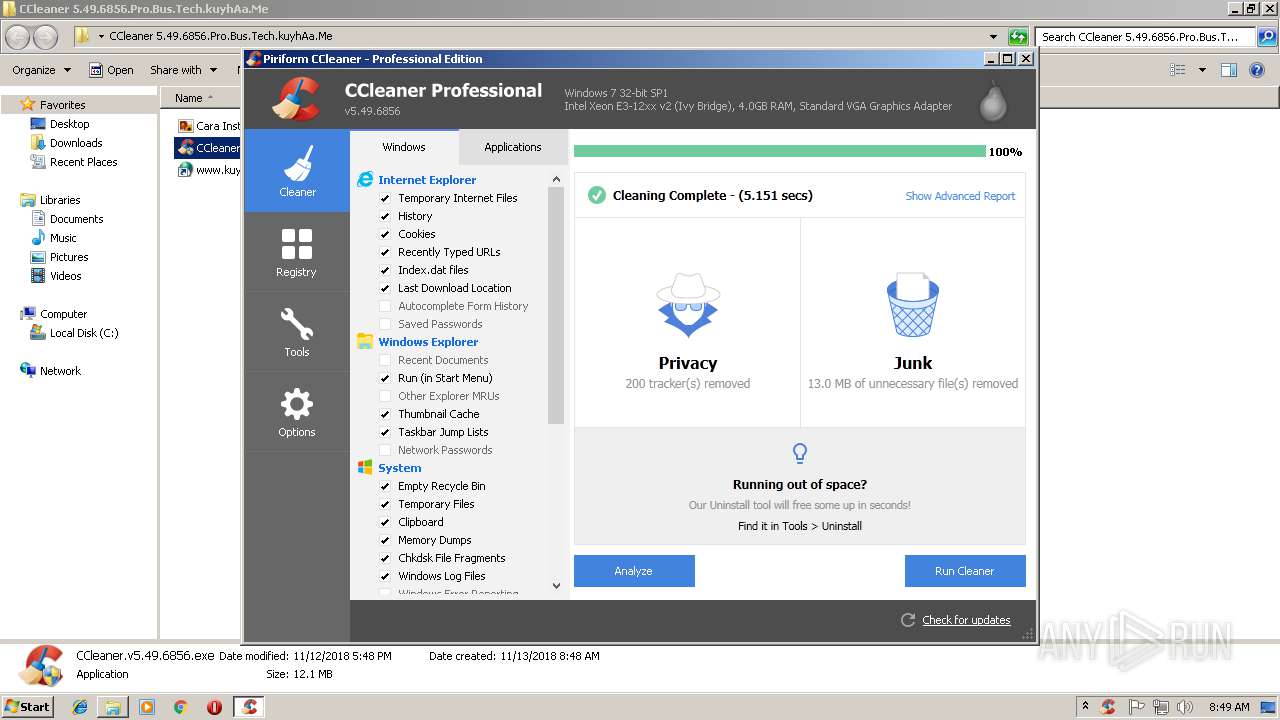Viewport: 1280px width, 720px height.
Task: Uncheck History under Internet Explorer
Action: point(385,216)
